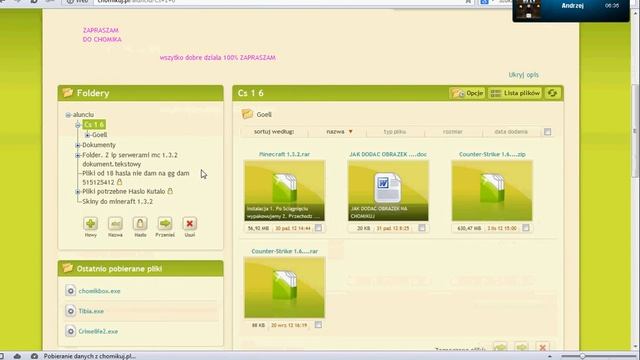This screenshot has height=360, width=640.
Task: Tick checkbox for Counter-Strike 1.6 zip
Action: pyautogui.click(x=526, y=228)
